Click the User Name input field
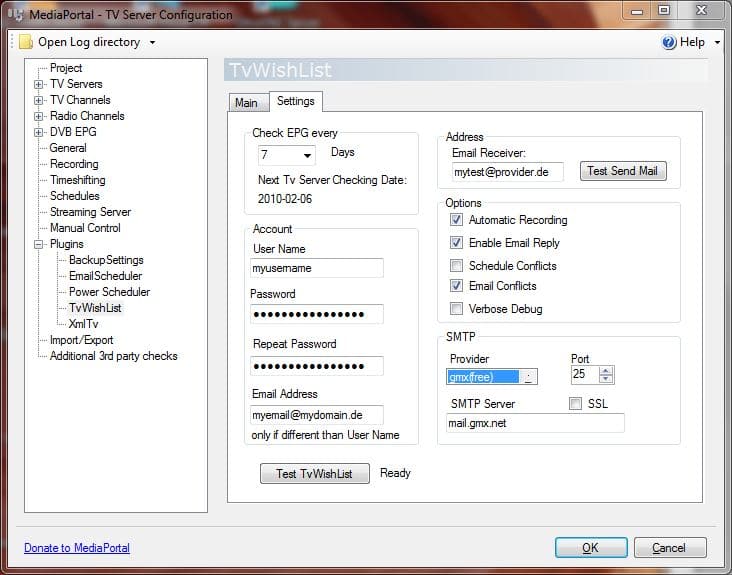 pos(316,268)
